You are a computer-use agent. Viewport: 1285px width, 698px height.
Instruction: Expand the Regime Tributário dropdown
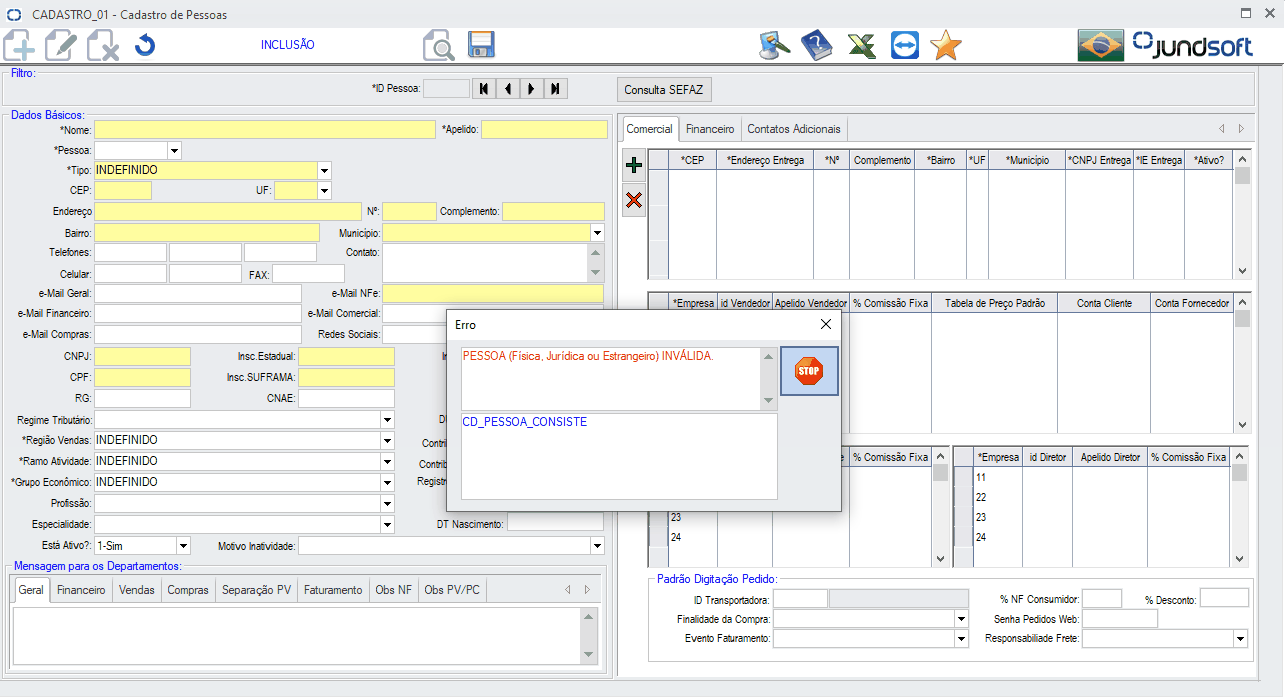pyautogui.click(x=387, y=420)
